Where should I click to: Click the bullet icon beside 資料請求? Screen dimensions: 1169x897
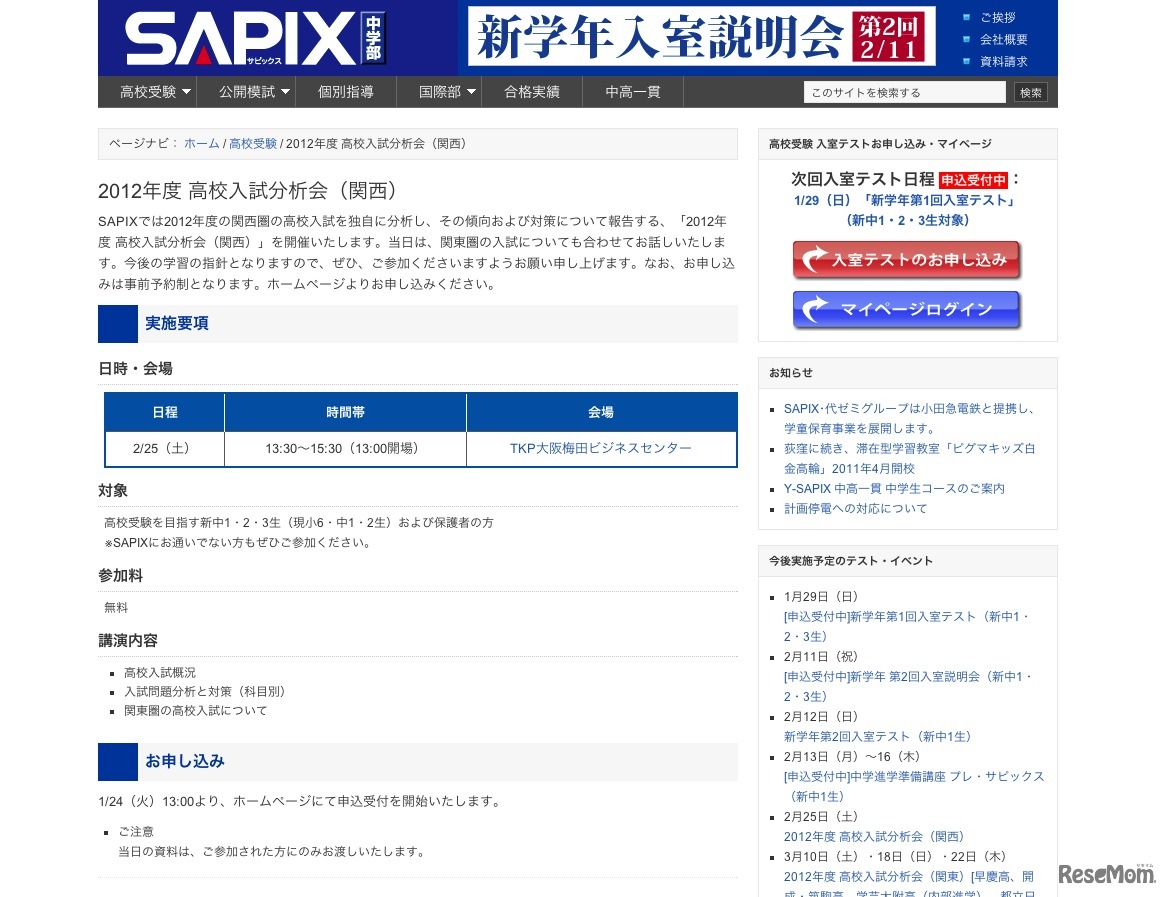[x=964, y=63]
